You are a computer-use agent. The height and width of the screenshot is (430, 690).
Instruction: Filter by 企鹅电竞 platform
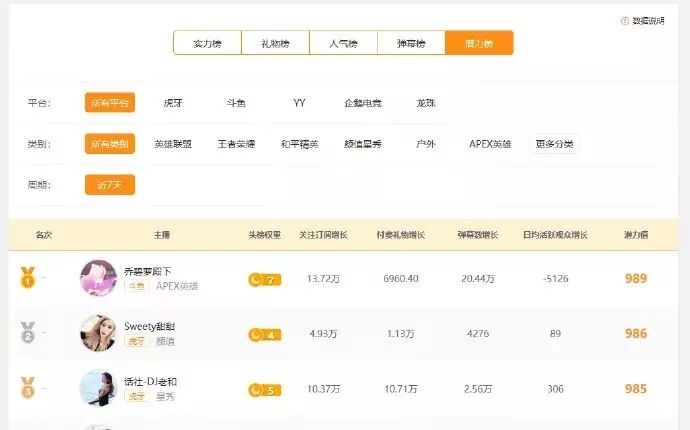pos(363,103)
